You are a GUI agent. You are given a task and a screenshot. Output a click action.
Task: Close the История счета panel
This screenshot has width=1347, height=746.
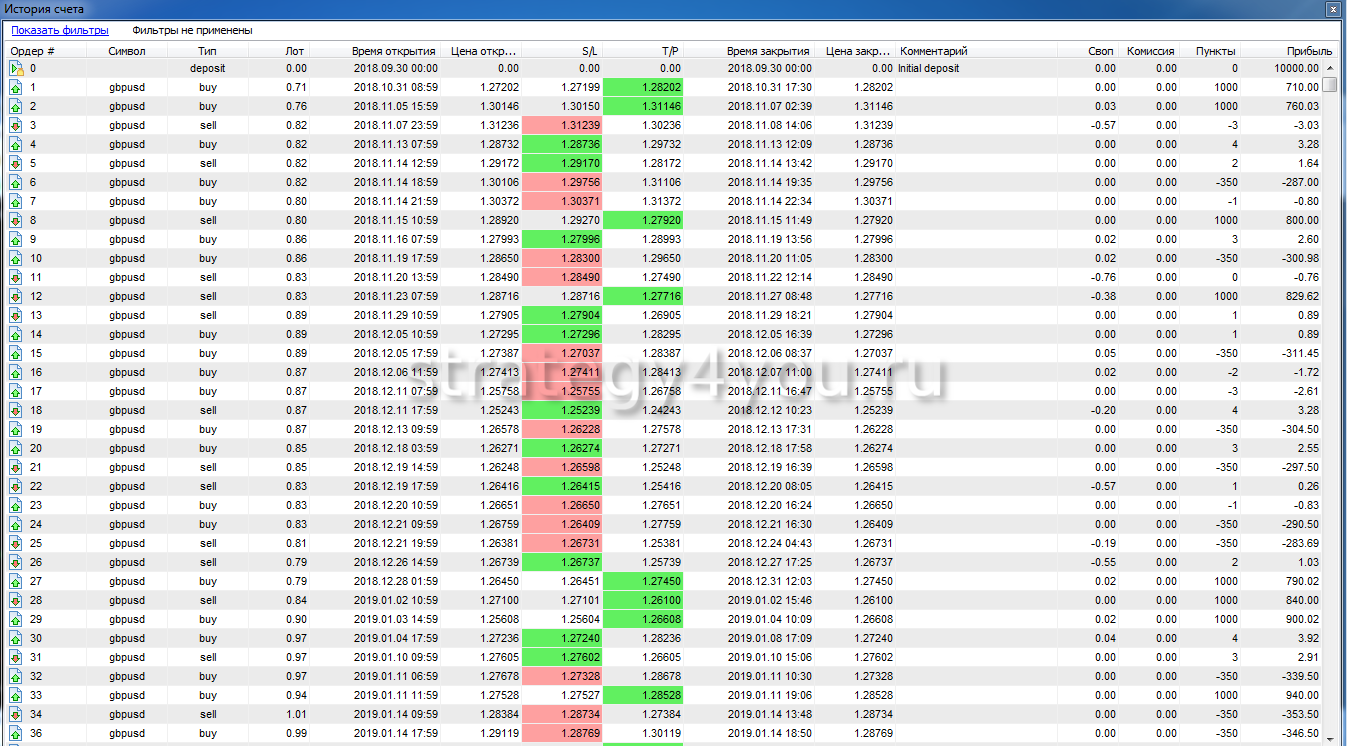[x=1332, y=9]
